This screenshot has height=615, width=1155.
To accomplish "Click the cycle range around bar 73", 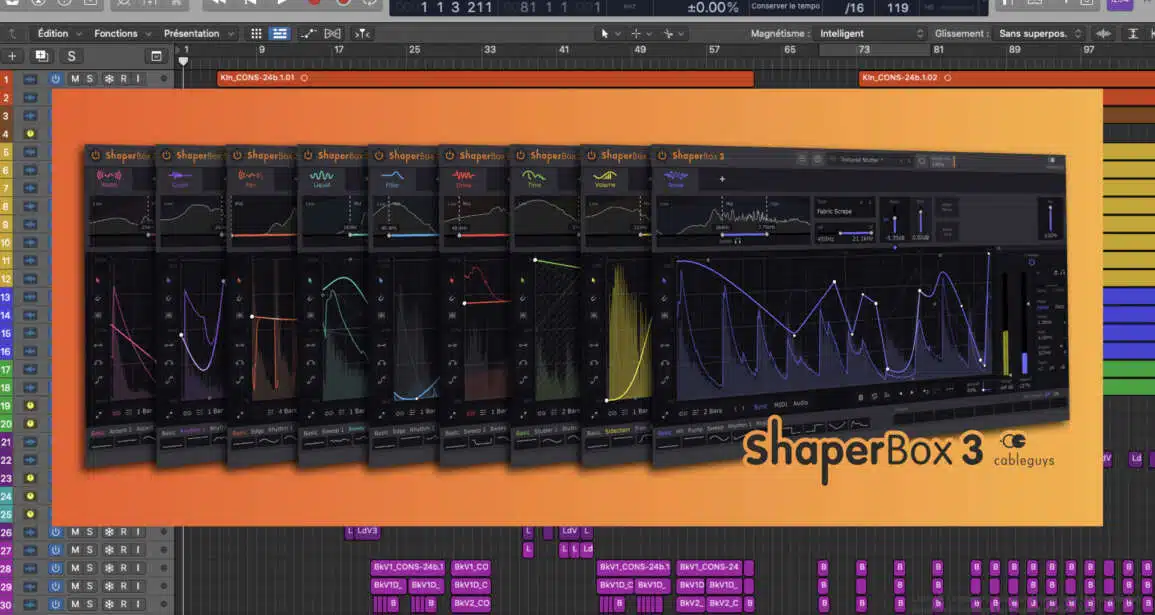I will coord(874,49).
